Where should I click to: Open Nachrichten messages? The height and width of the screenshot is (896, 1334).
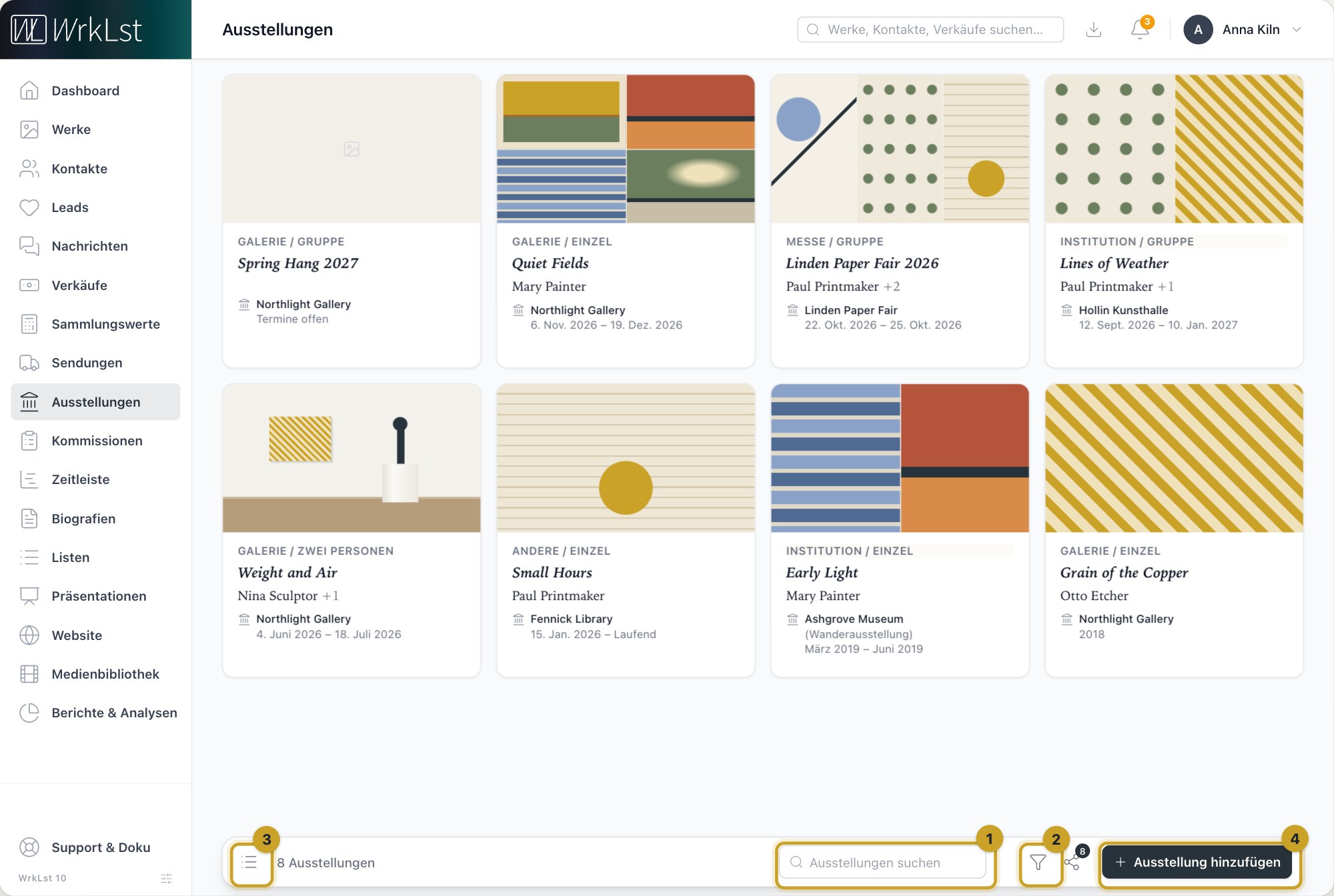click(x=95, y=246)
